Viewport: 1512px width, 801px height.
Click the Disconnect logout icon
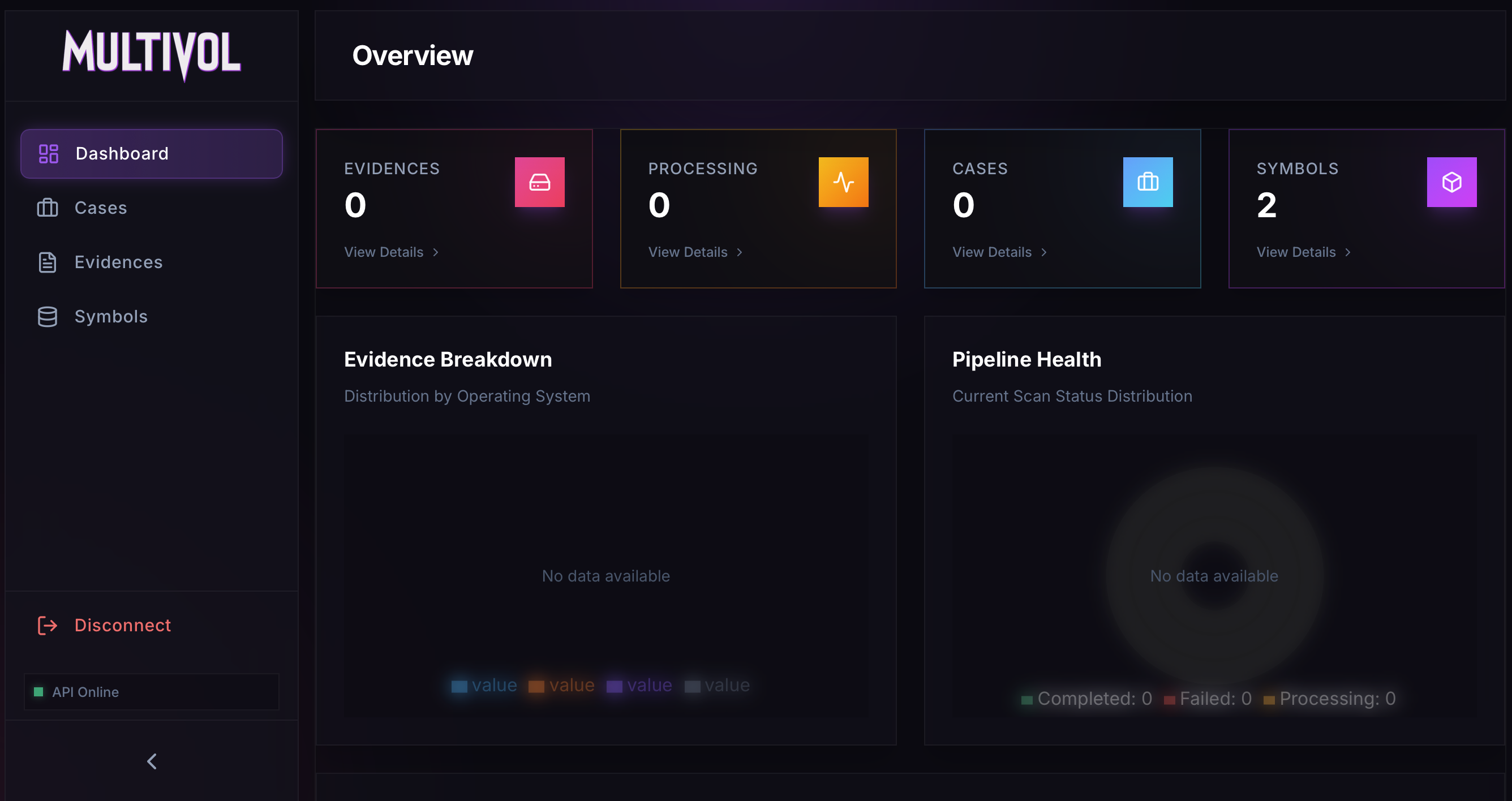48,626
